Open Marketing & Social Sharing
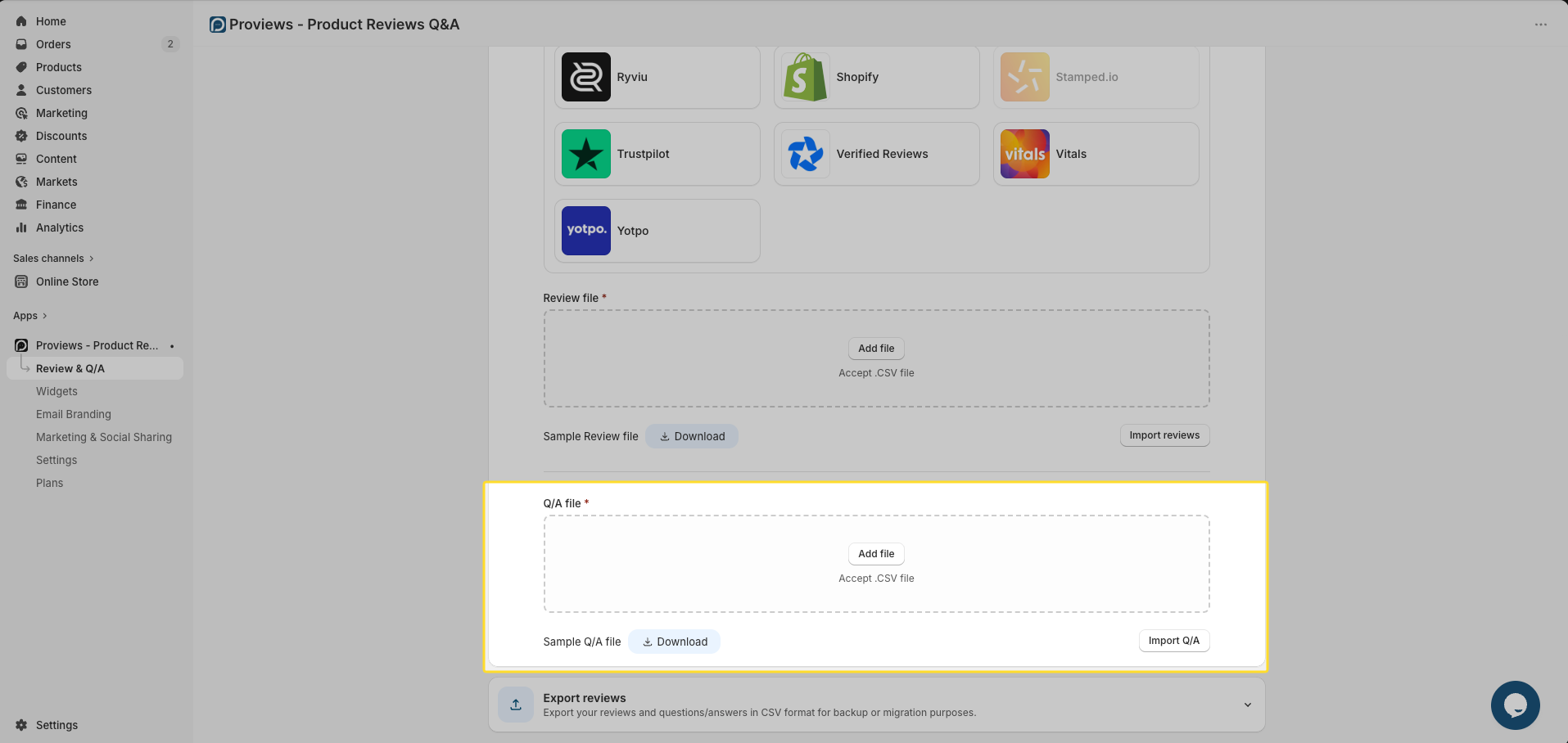 pos(104,437)
